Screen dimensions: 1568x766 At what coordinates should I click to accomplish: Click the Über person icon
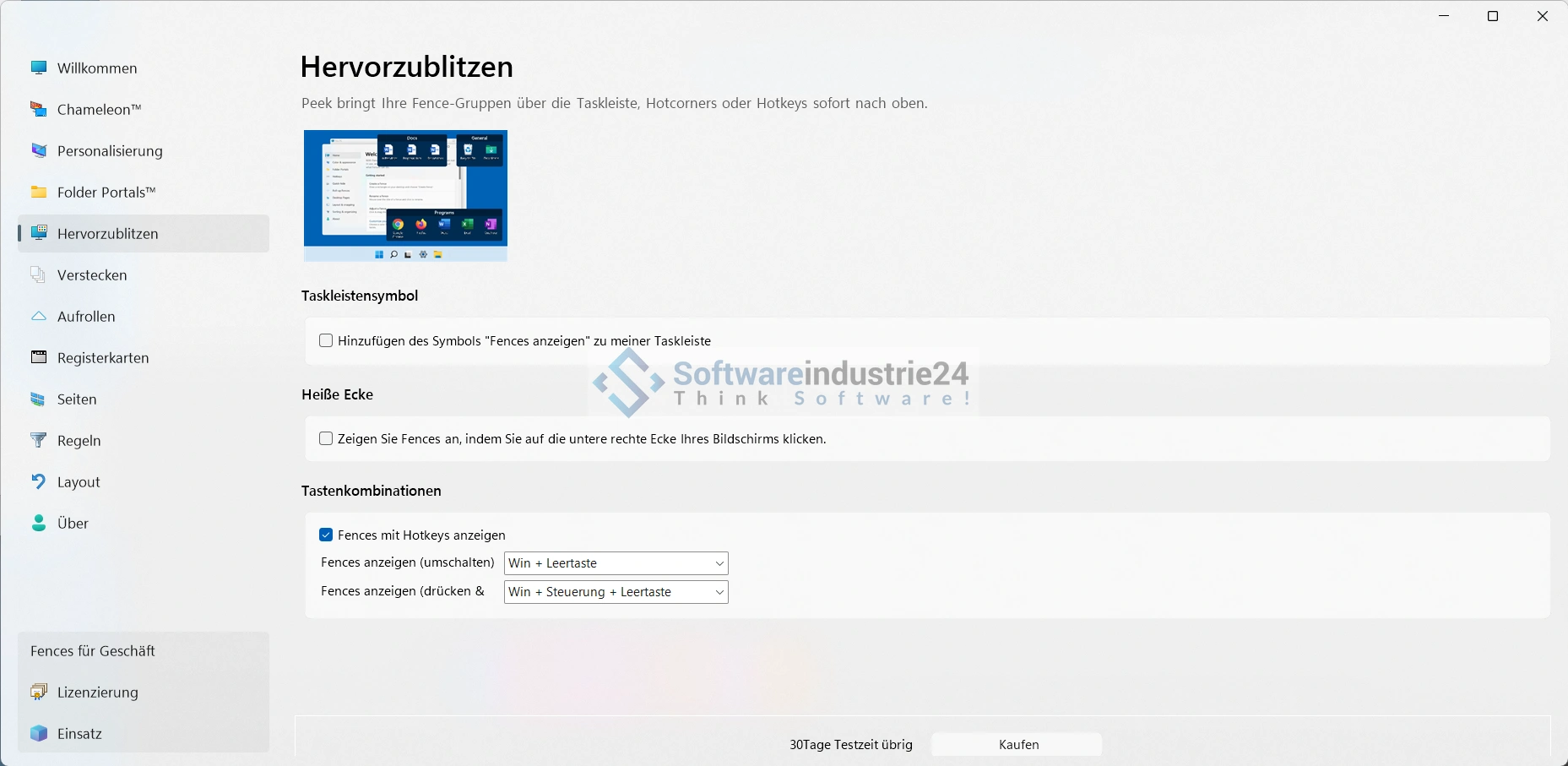pyautogui.click(x=39, y=523)
